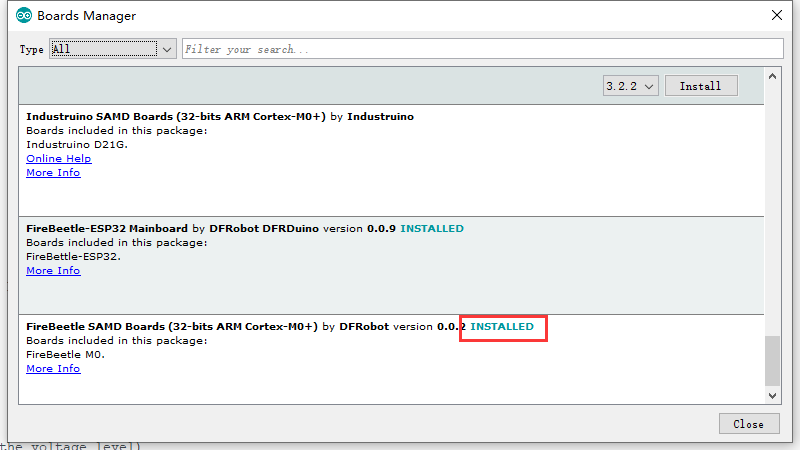Select the Industruino SAMD Boards package title
Viewport: 800px width, 450px height.
176,117
